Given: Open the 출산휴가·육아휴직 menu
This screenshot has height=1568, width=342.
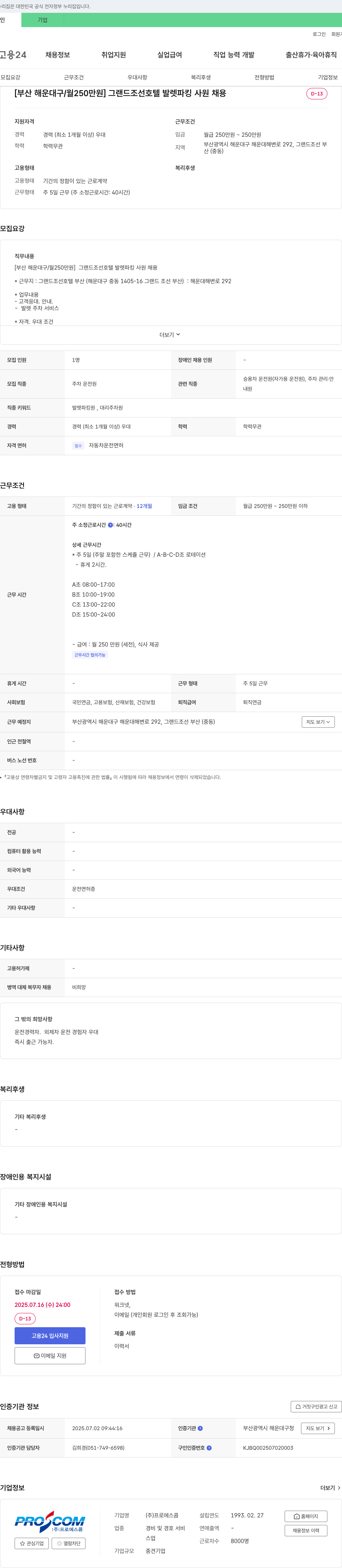Looking at the screenshot, I should click(311, 55).
